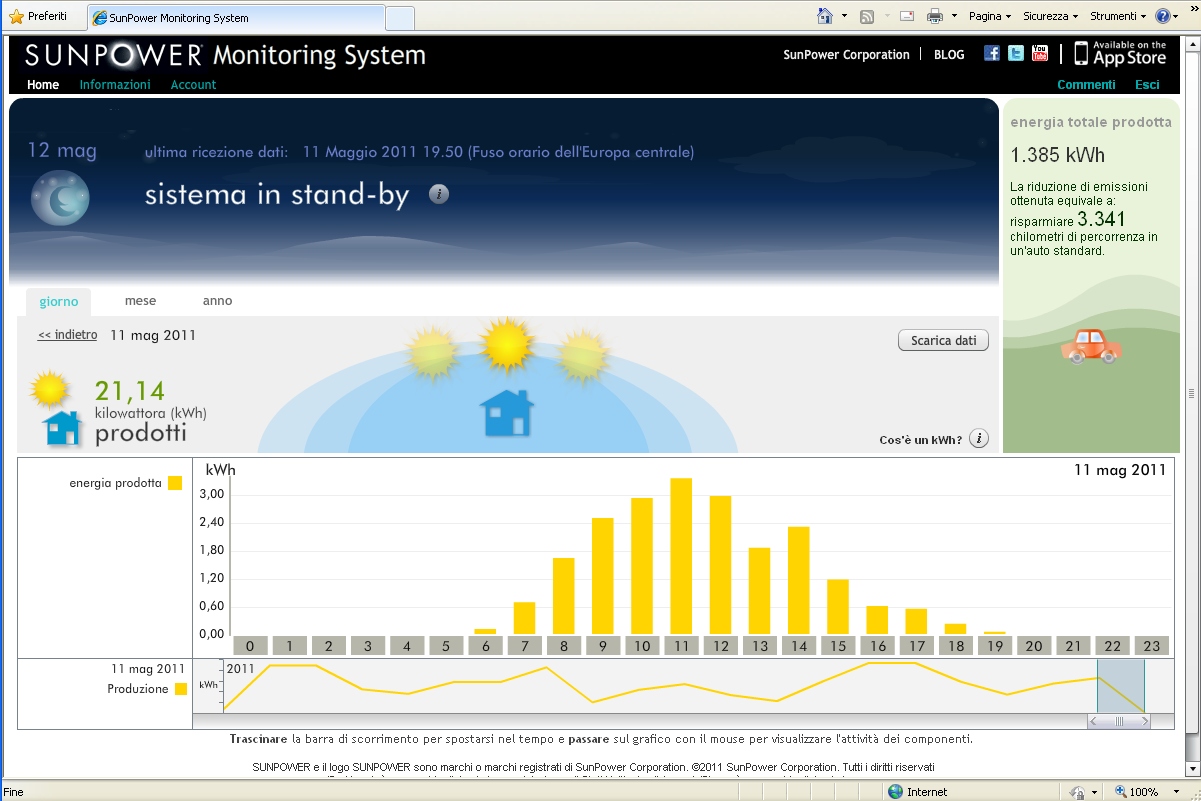Viewport: 1201px width, 801px height.
Task: Click the hour 14 production bar
Action: tap(798, 580)
